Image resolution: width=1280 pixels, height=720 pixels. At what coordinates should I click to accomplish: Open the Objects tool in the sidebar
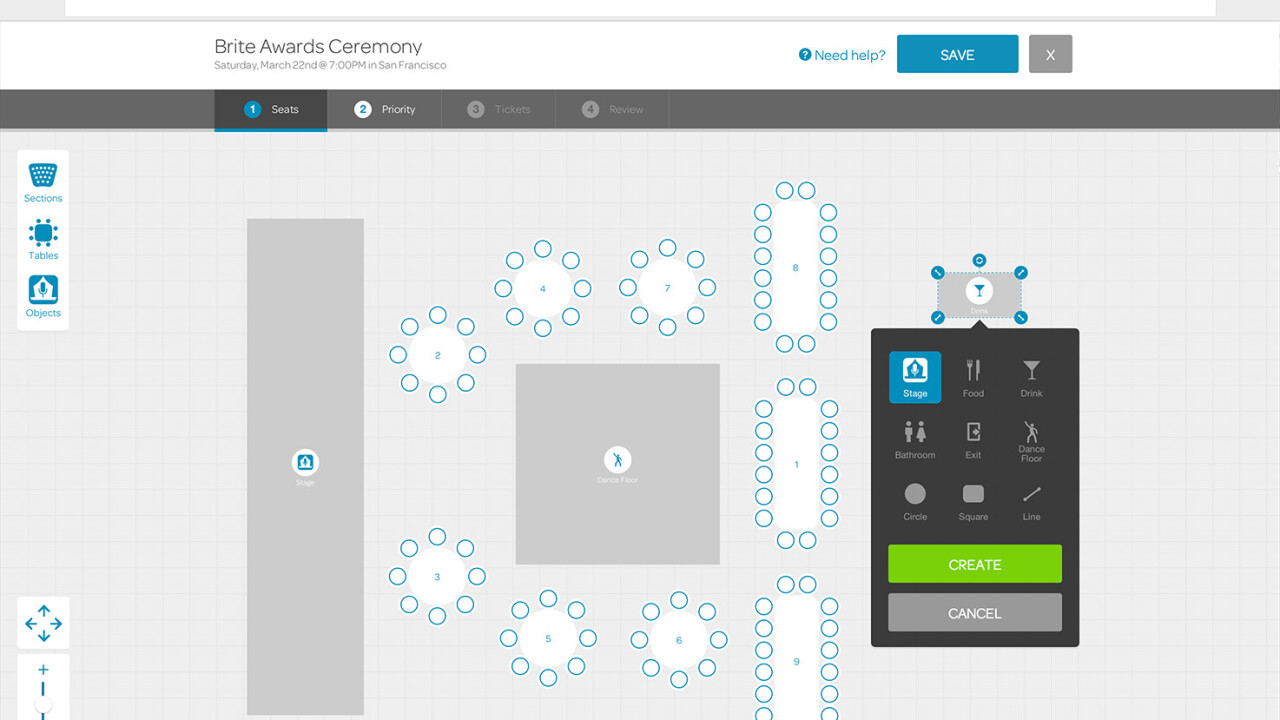click(x=43, y=296)
